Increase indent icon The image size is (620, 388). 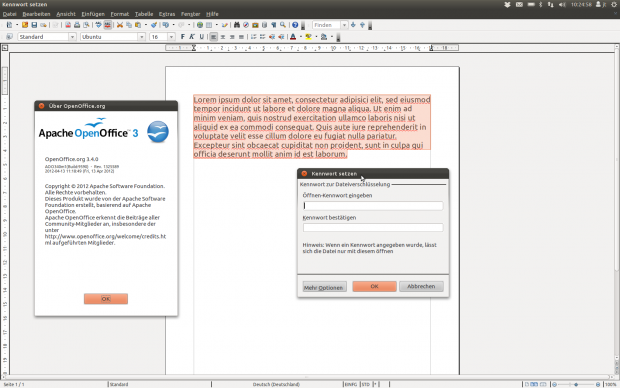point(281,37)
